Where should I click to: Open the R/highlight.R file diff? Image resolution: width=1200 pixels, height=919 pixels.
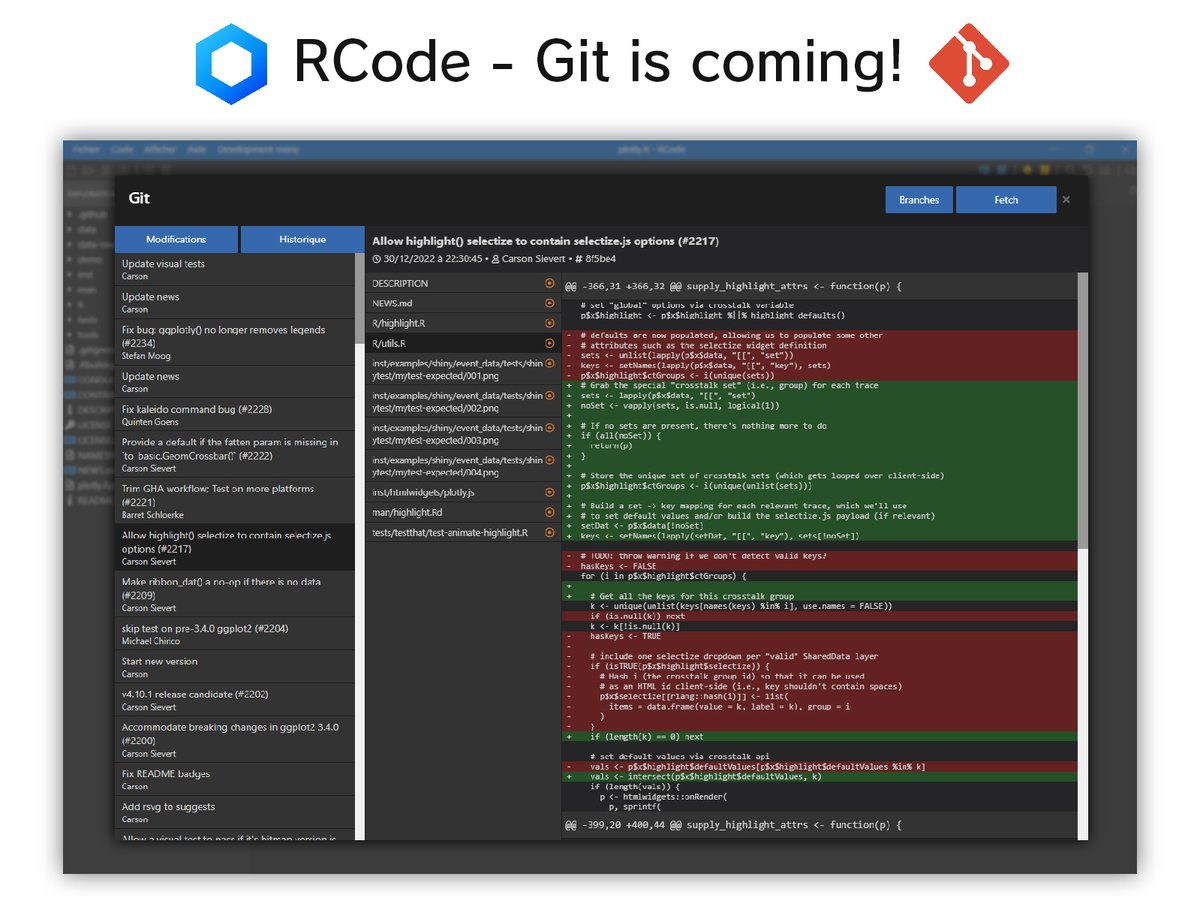click(x=463, y=323)
